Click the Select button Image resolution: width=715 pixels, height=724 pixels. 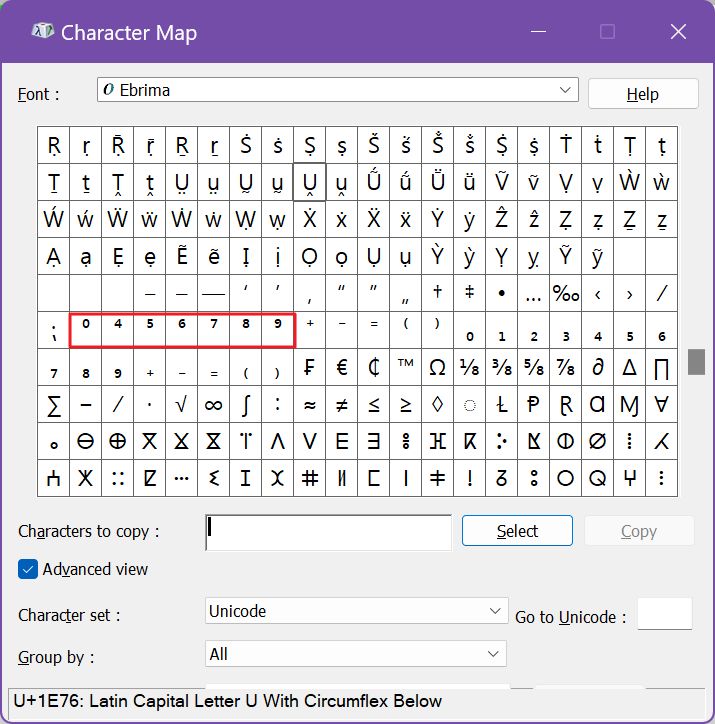(517, 531)
